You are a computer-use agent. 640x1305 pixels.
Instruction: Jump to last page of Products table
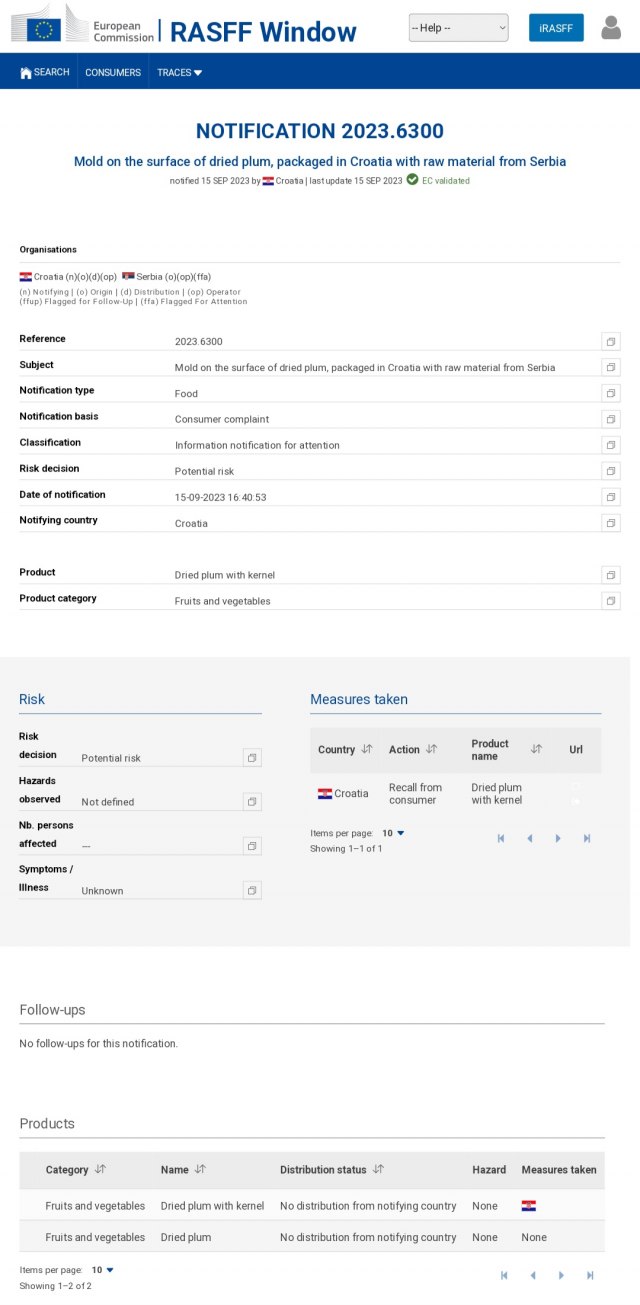590,1275
